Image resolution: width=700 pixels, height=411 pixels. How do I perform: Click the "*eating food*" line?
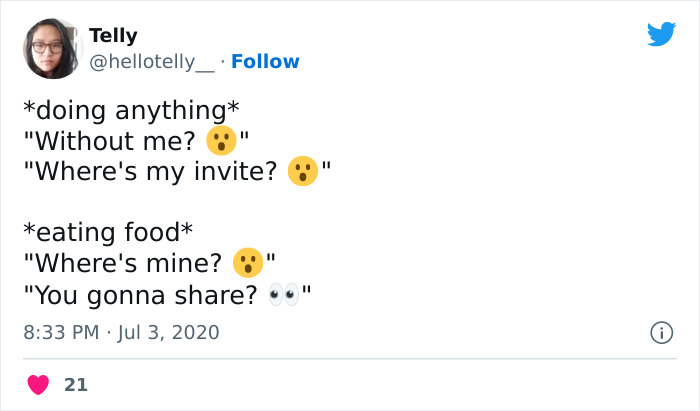[108, 233]
